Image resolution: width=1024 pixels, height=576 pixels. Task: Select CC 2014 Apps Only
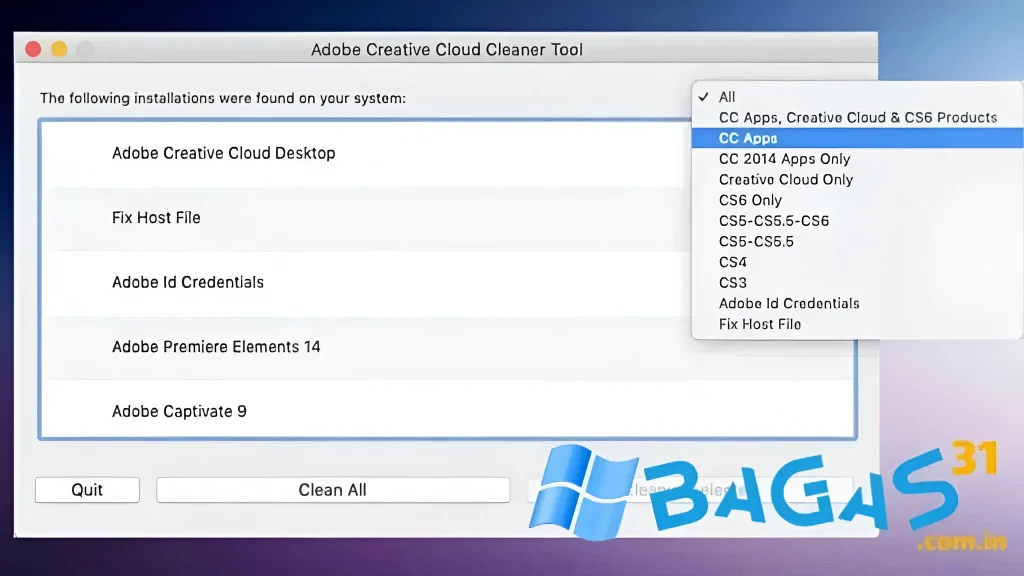(x=857, y=159)
